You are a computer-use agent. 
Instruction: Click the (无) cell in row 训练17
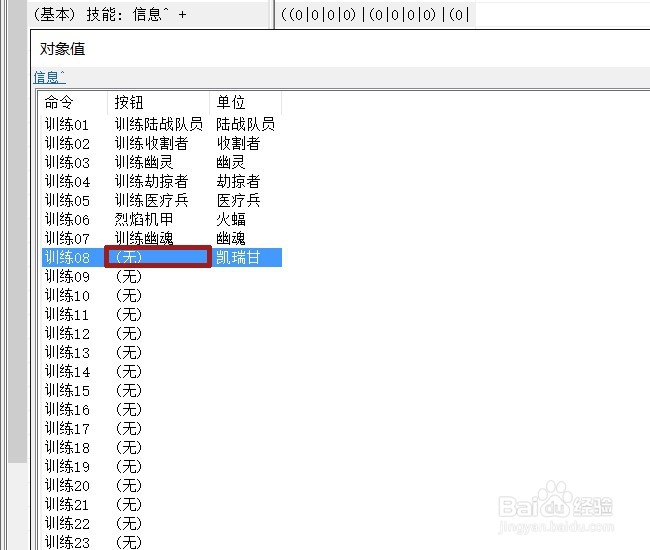click(129, 429)
